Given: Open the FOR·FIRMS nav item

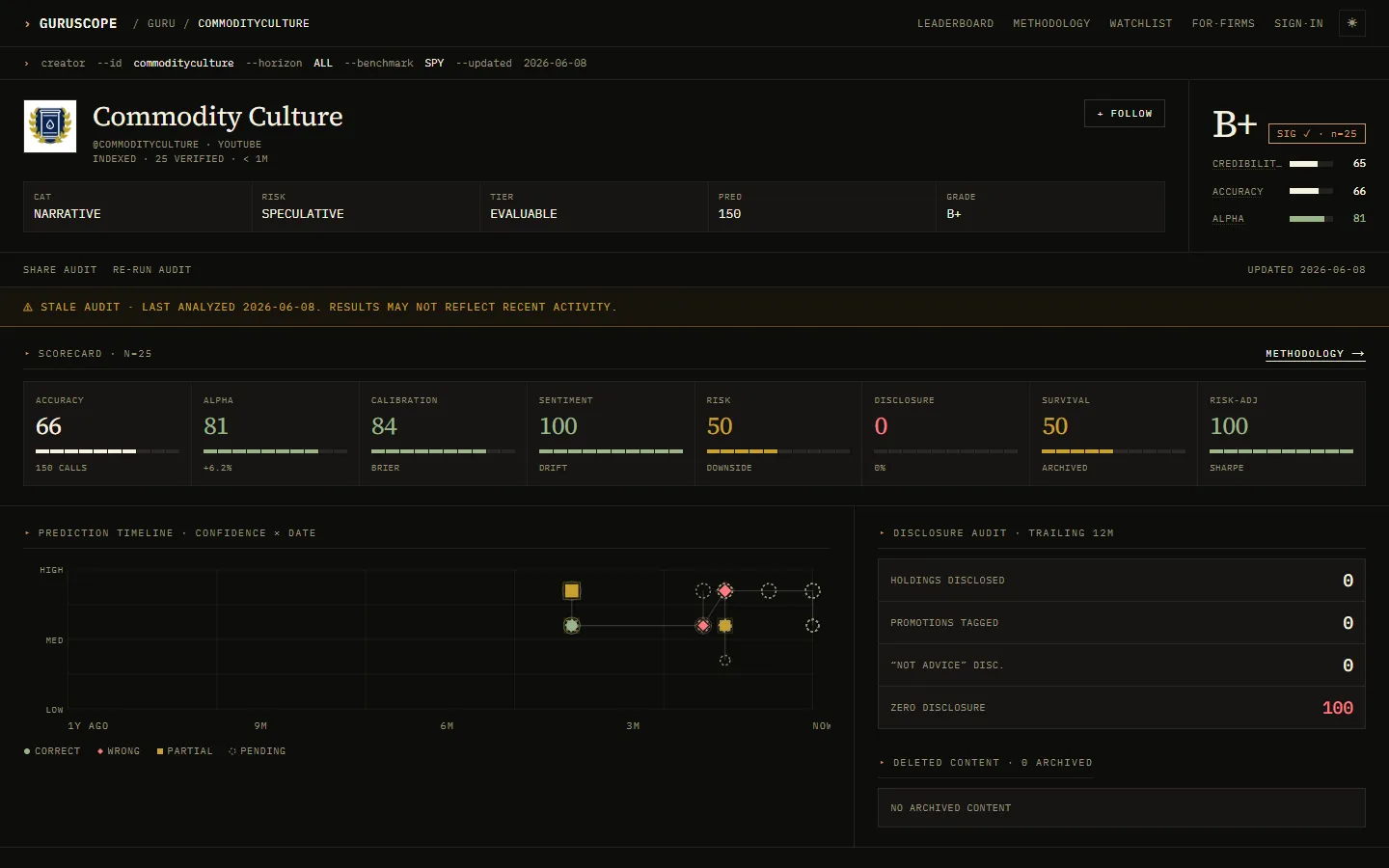Looking at the screenshot, I should click(1223, 23).
